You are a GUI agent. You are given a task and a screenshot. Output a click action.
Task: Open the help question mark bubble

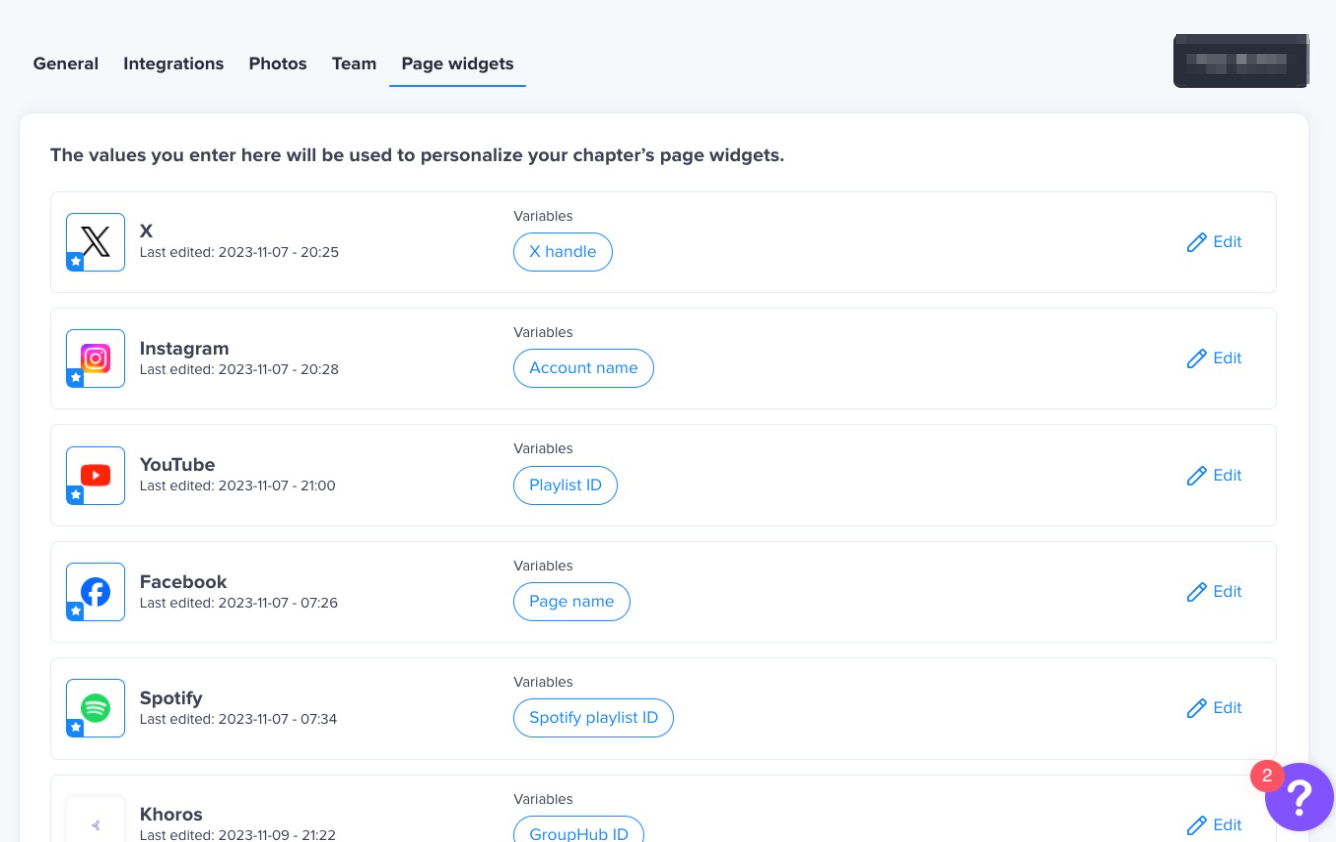click(x=1298, y=797)
